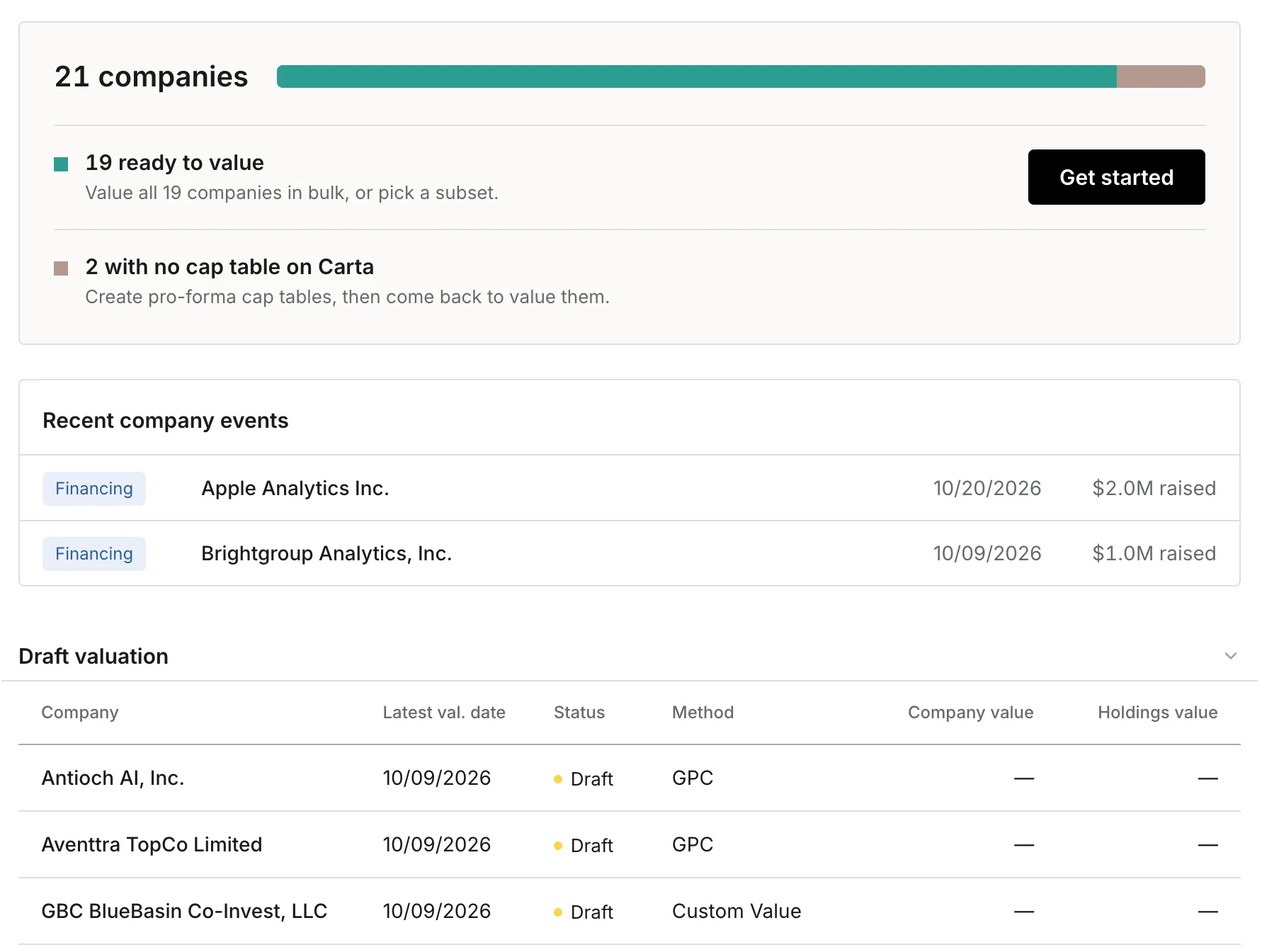Click the Financing tag for Apple Analytics Inc.

(x=94, y=489)
